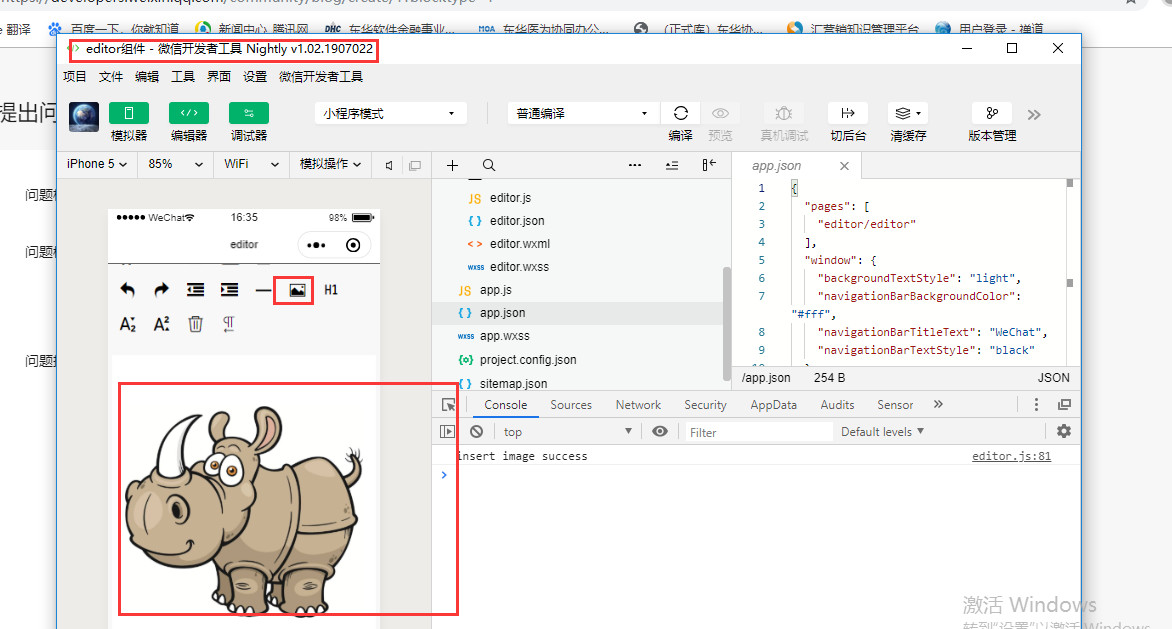Toggle simulator mute speaker icon
Screen dimensions: 1172x629
(x=389, y=165)
